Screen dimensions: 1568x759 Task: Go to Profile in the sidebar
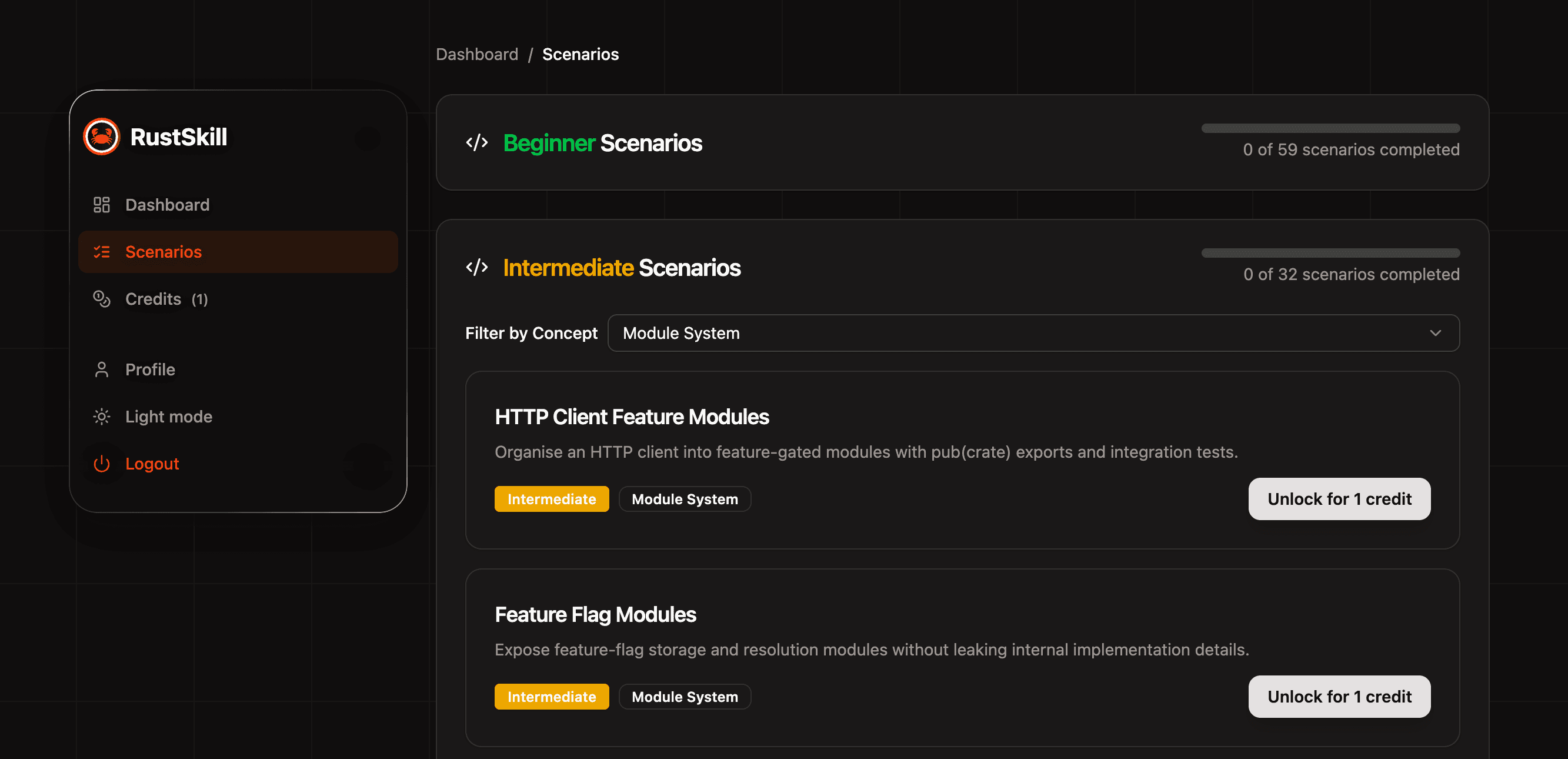[150, 369]
